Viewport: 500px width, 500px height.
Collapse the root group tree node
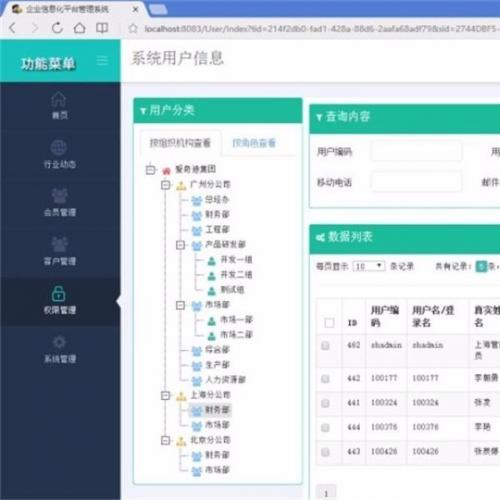tap(150, 169)
